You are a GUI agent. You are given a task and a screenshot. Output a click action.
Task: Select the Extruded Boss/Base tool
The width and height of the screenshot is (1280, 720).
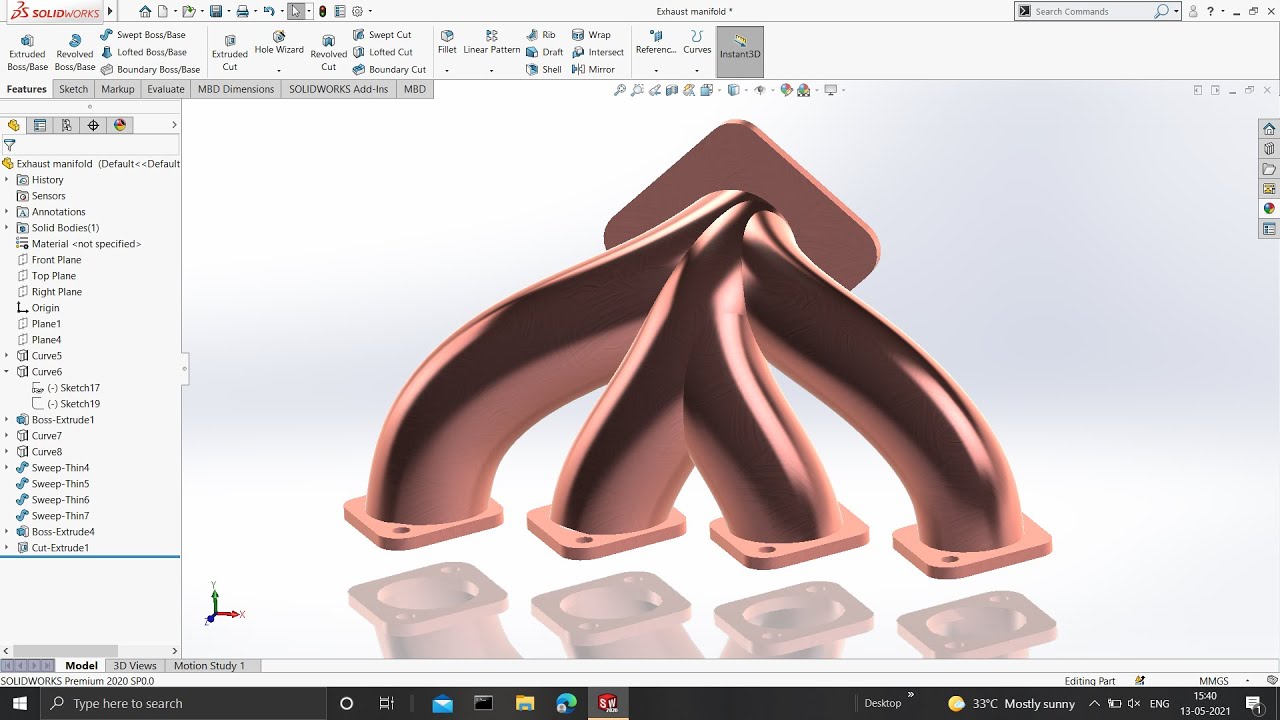coord(27,51)
